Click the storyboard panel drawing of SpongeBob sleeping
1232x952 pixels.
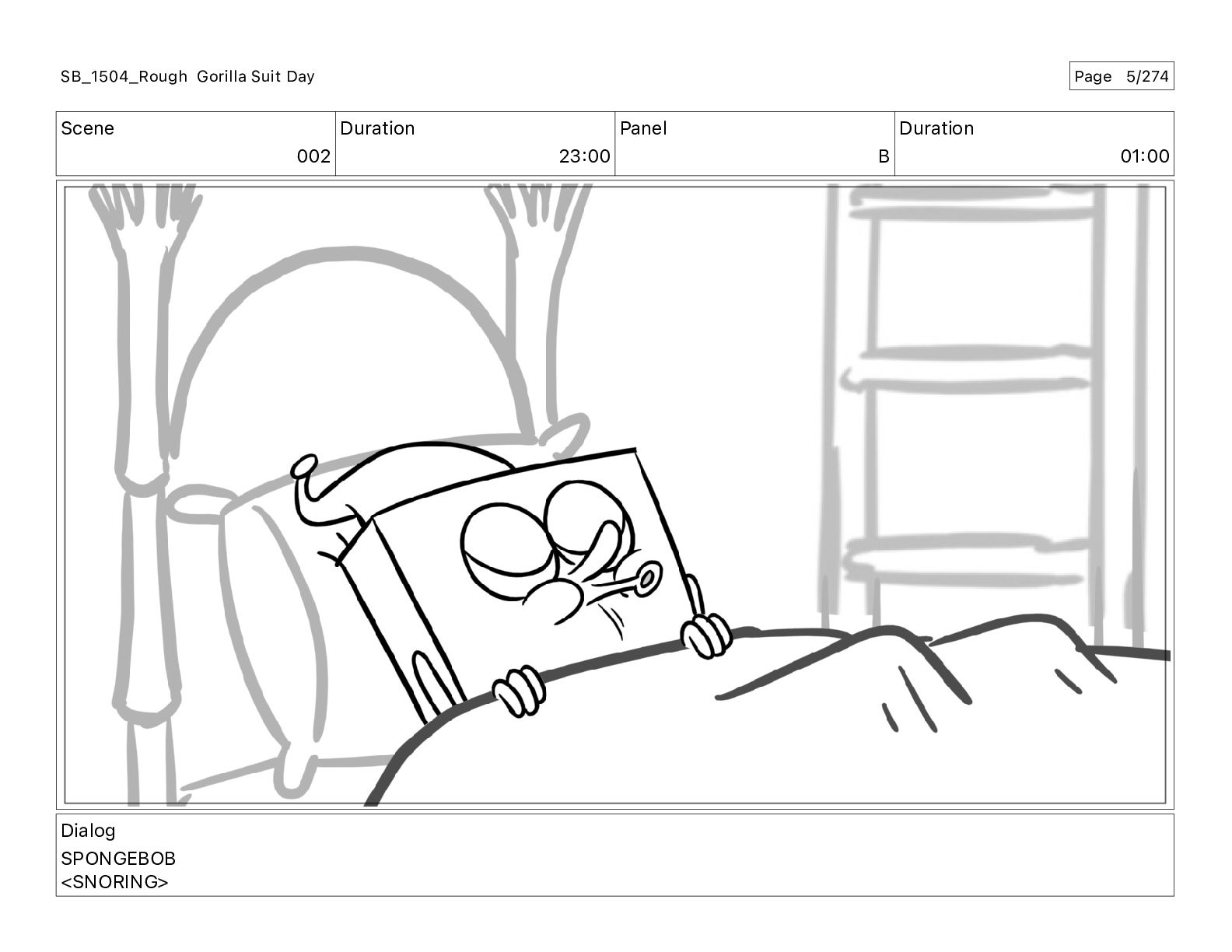pyautogui.click(x=614, y=495)
